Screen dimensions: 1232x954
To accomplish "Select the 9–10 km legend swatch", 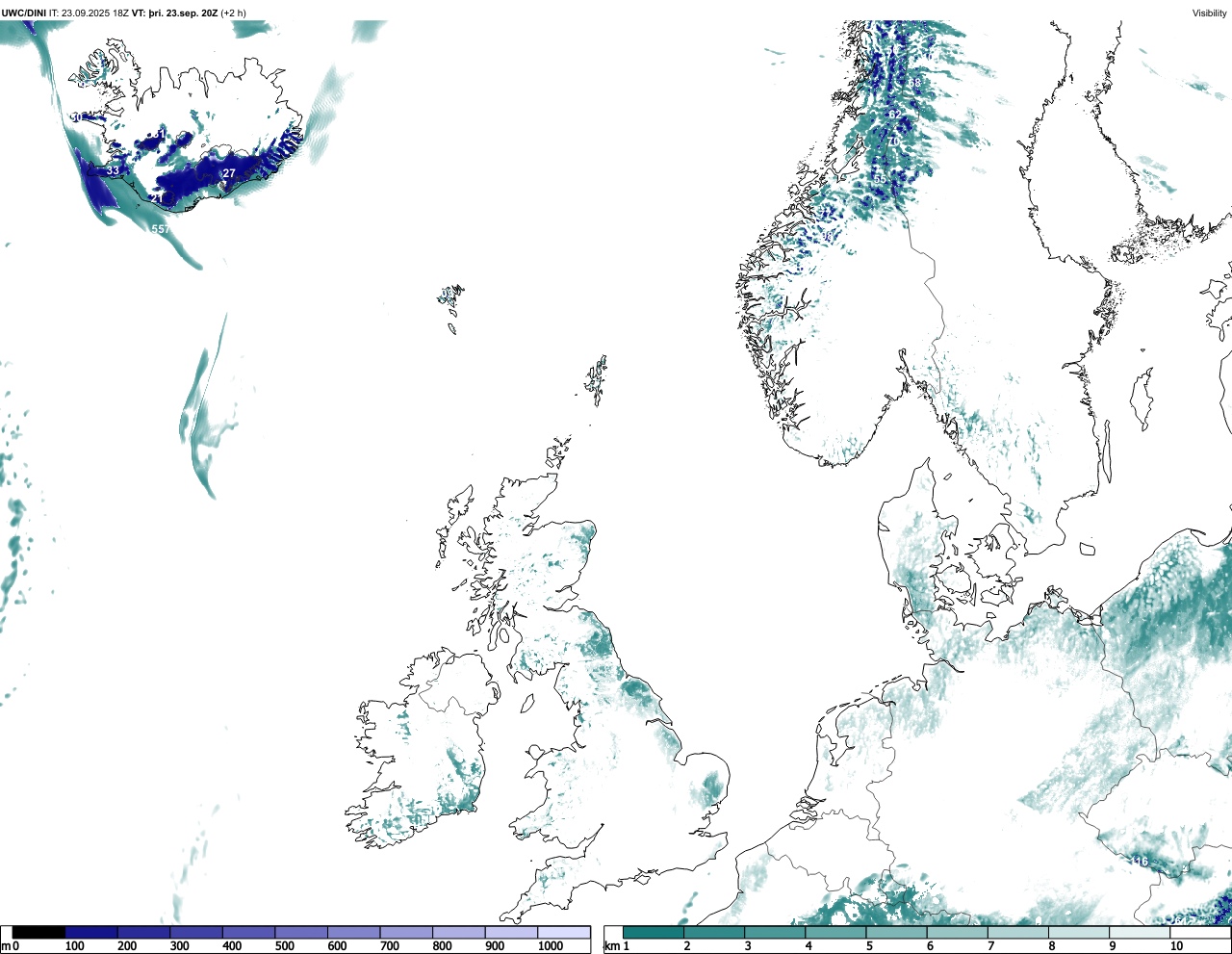I will pos(1141,932).
